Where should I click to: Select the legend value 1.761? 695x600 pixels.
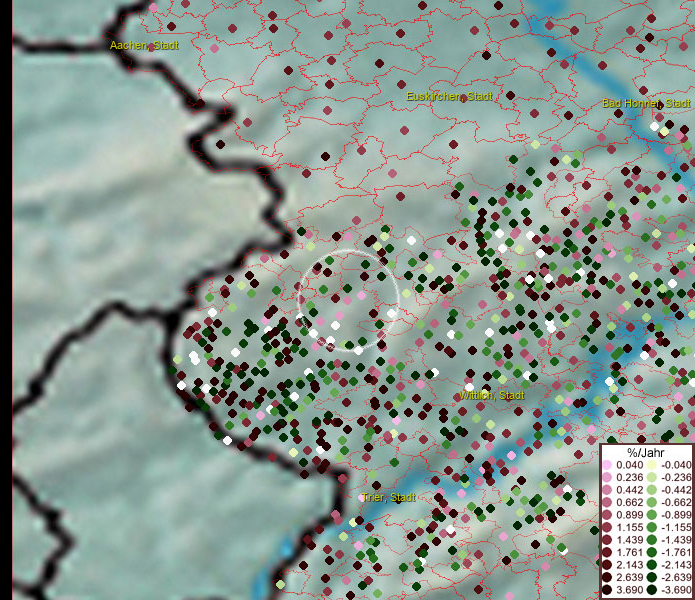tap(629, 552)
